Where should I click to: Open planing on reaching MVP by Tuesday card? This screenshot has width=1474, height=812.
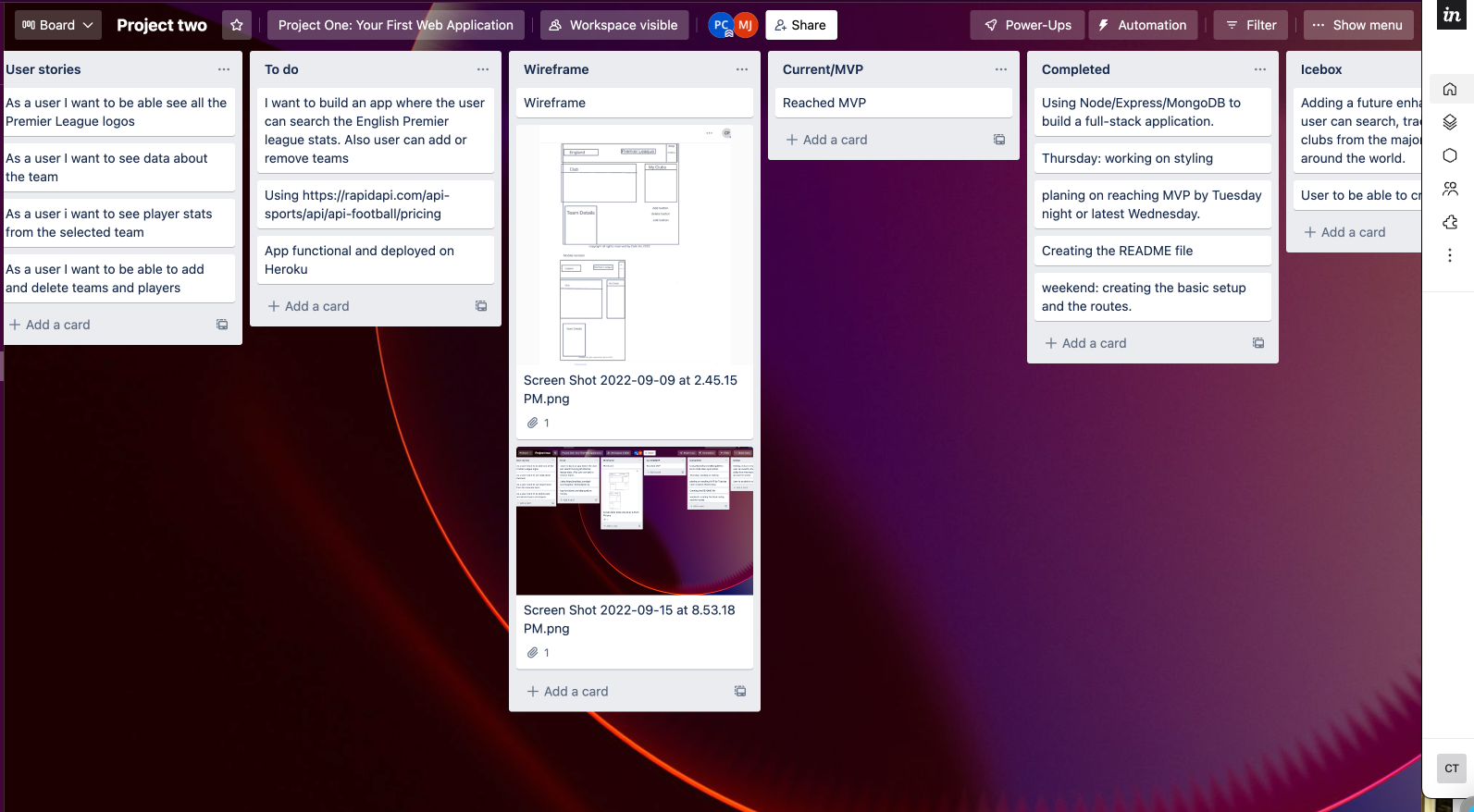point(1153,204)
